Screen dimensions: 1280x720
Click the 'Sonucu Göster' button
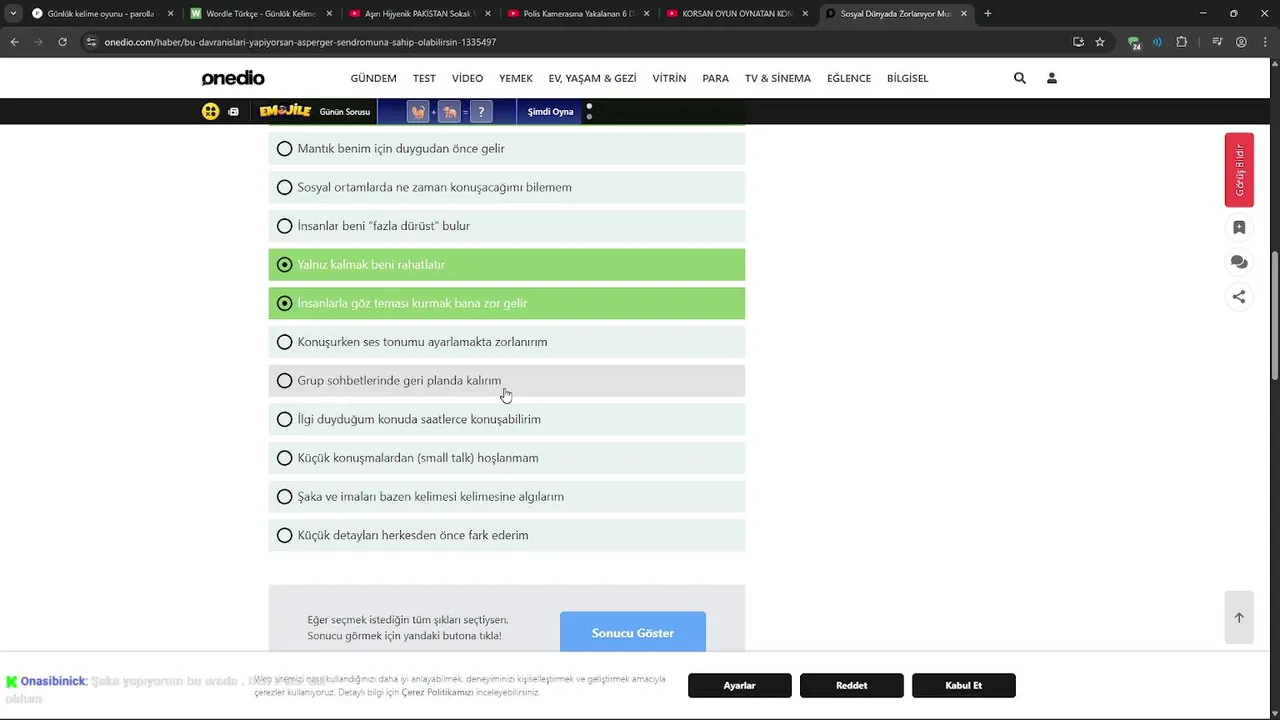coord(633,632)
